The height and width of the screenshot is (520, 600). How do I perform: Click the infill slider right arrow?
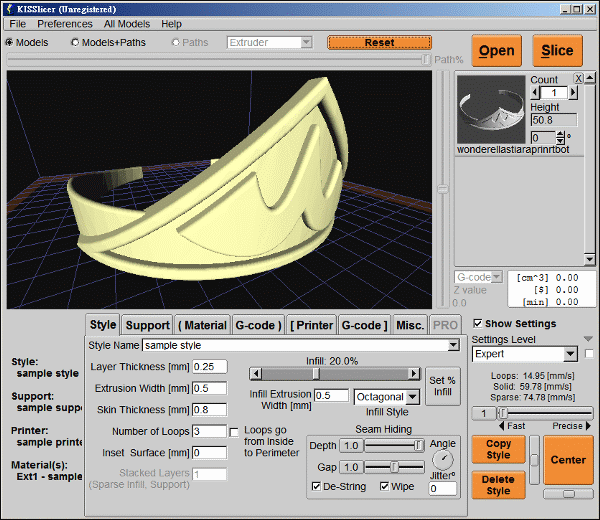[415, 373]
